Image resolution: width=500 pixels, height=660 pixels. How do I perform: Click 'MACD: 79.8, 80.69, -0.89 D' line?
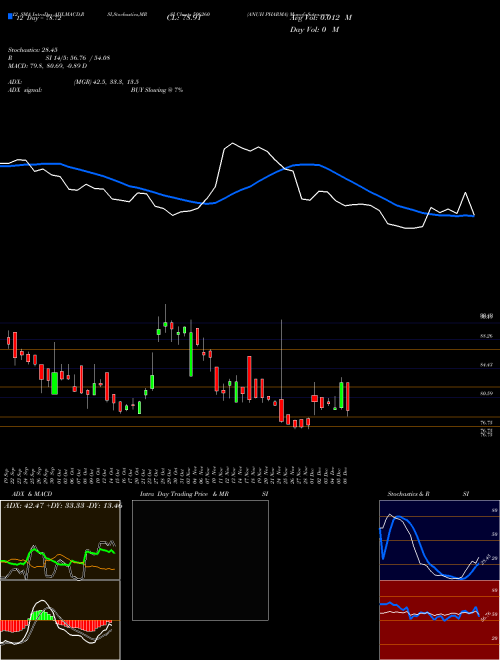coord(47,66)
